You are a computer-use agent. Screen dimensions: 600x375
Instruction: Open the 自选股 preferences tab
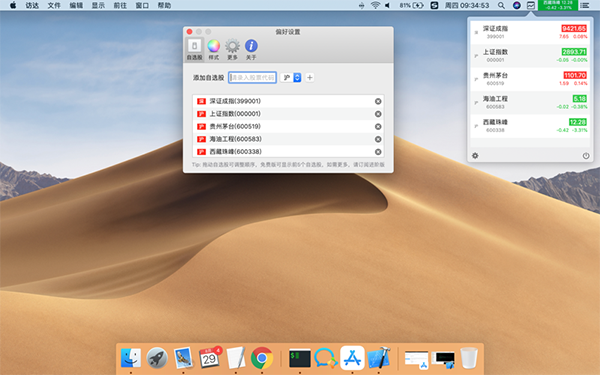click(194, 49)
